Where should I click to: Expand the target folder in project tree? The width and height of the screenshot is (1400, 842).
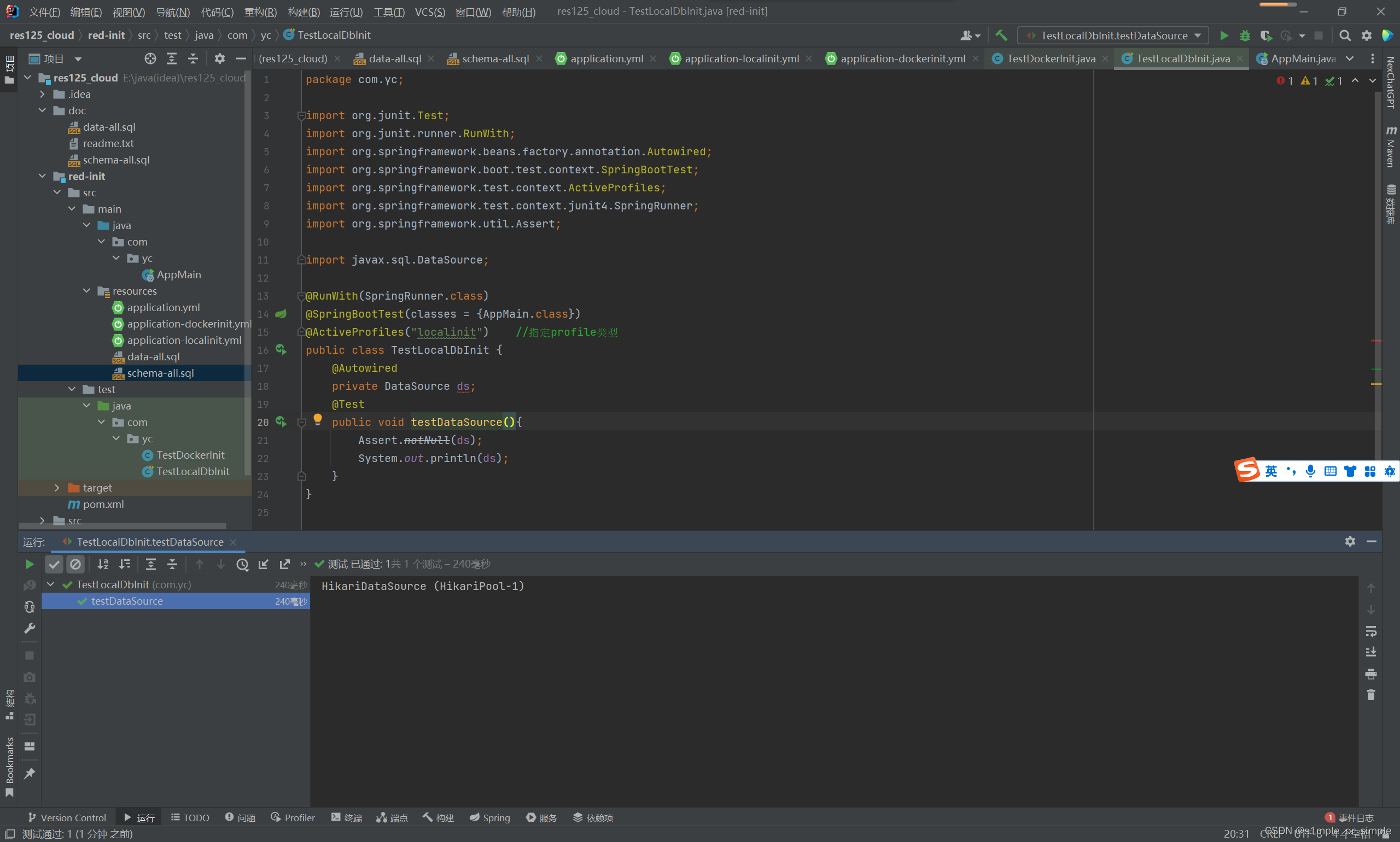(x=57, y=487)
